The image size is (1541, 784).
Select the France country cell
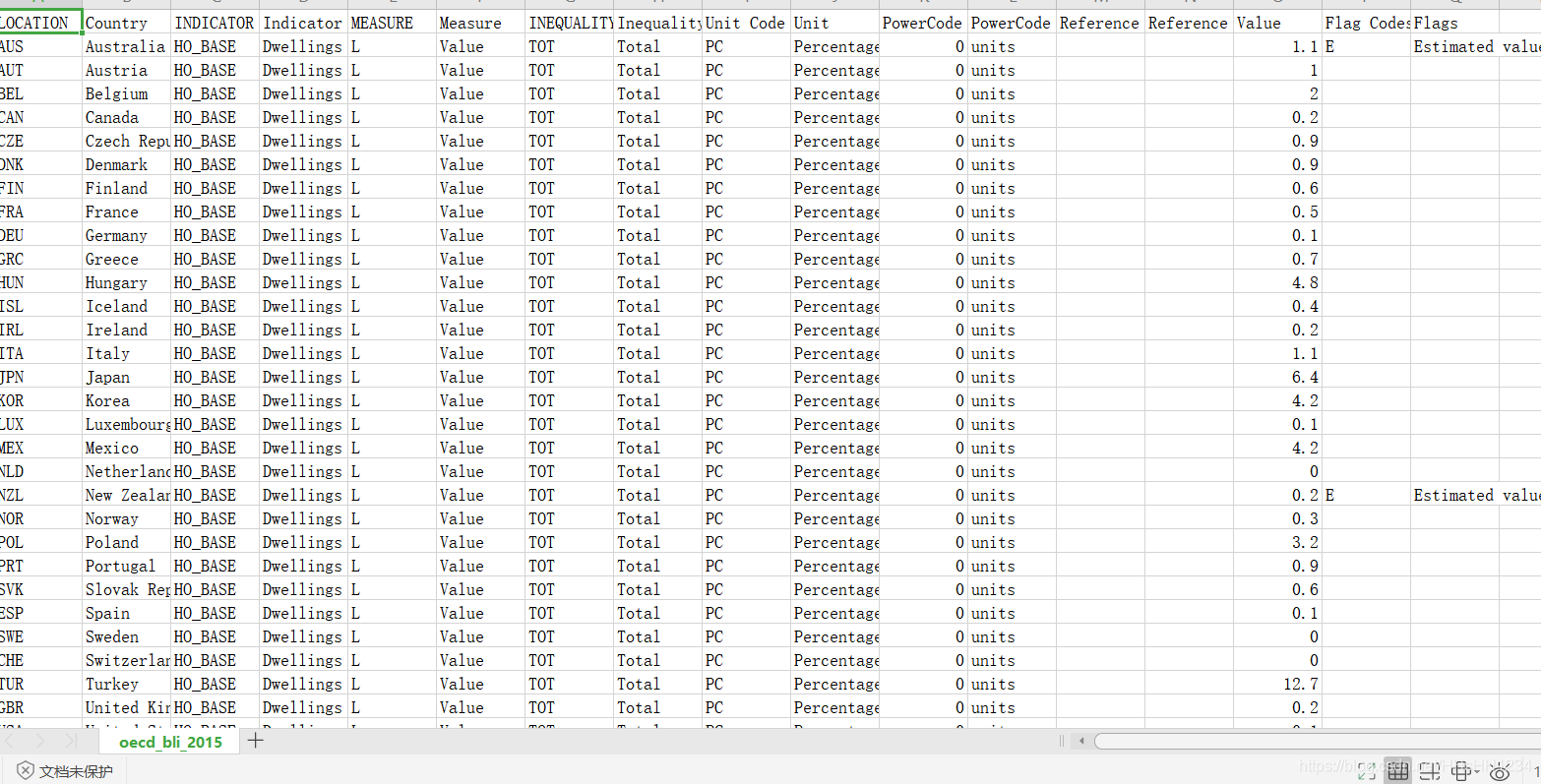tap(126, 211)
